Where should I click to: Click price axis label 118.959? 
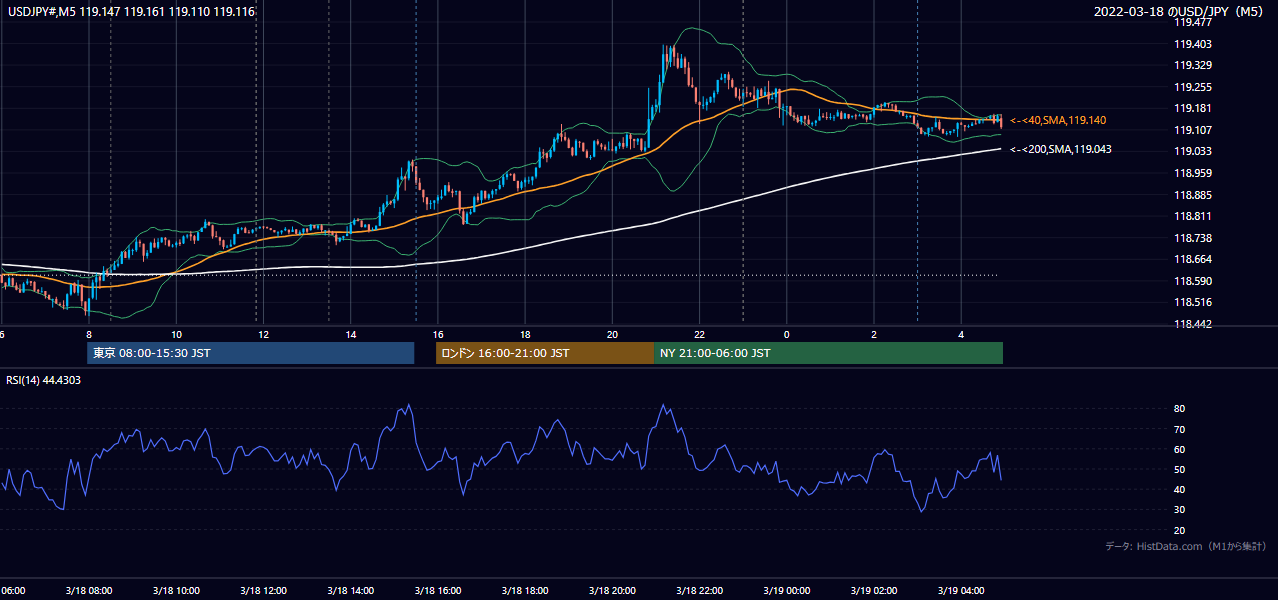(1192, 173)
